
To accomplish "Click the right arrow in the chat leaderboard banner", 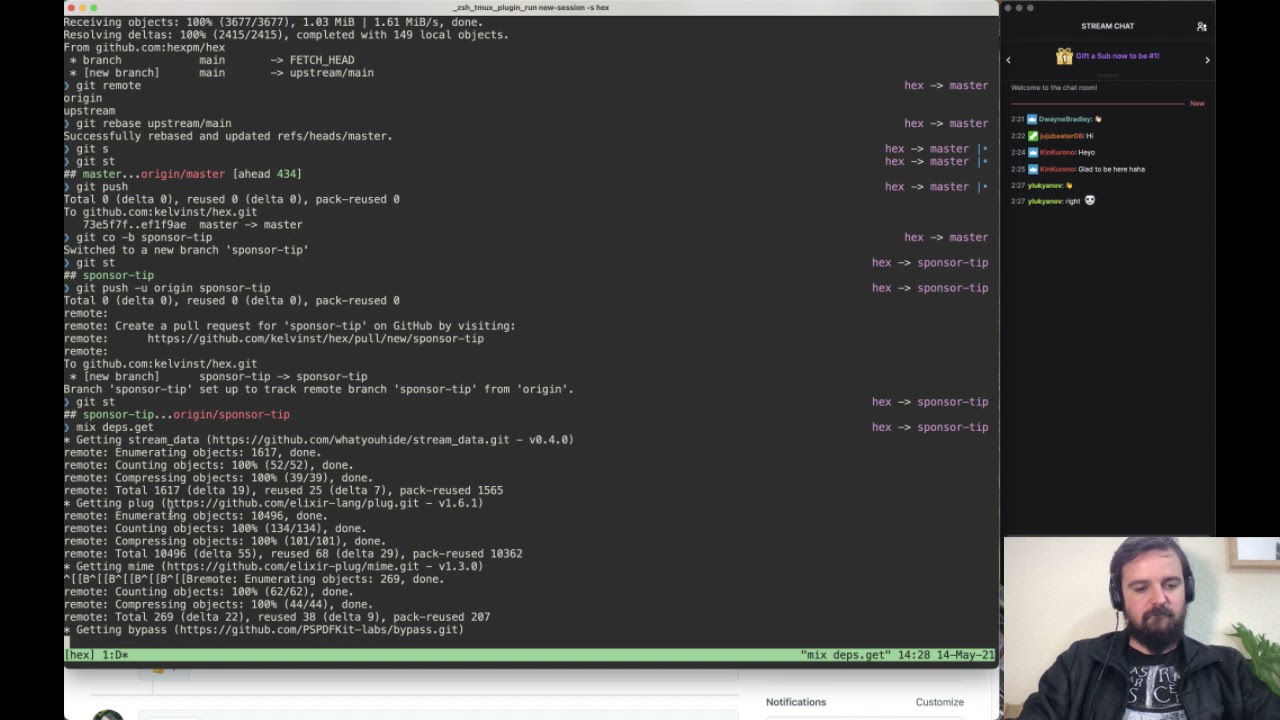I will point(1207,60).
